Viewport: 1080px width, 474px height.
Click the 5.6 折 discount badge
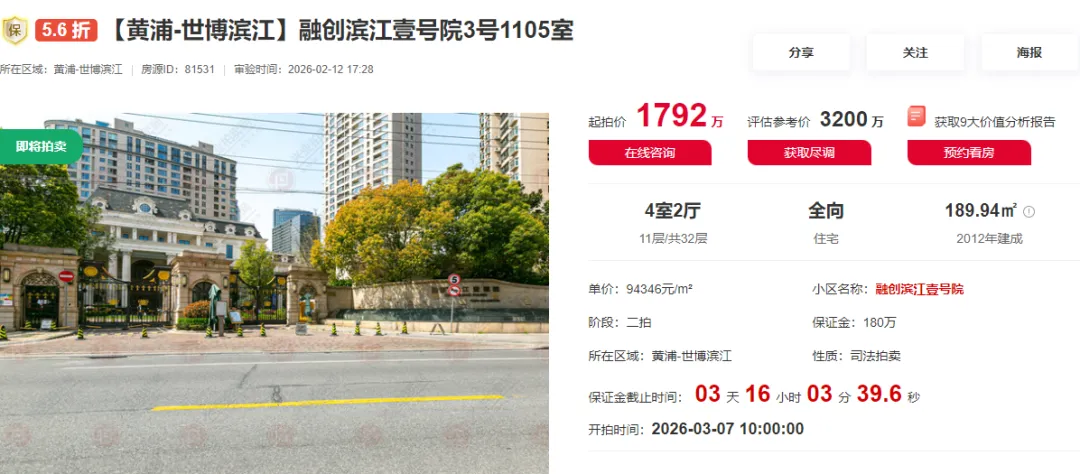click(x=66, y=31)
